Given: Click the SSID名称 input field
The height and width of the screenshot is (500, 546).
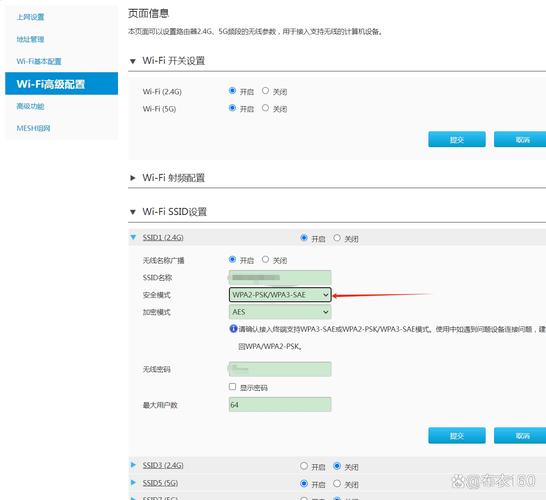Looking at the screenshot, I should (280, 278).
